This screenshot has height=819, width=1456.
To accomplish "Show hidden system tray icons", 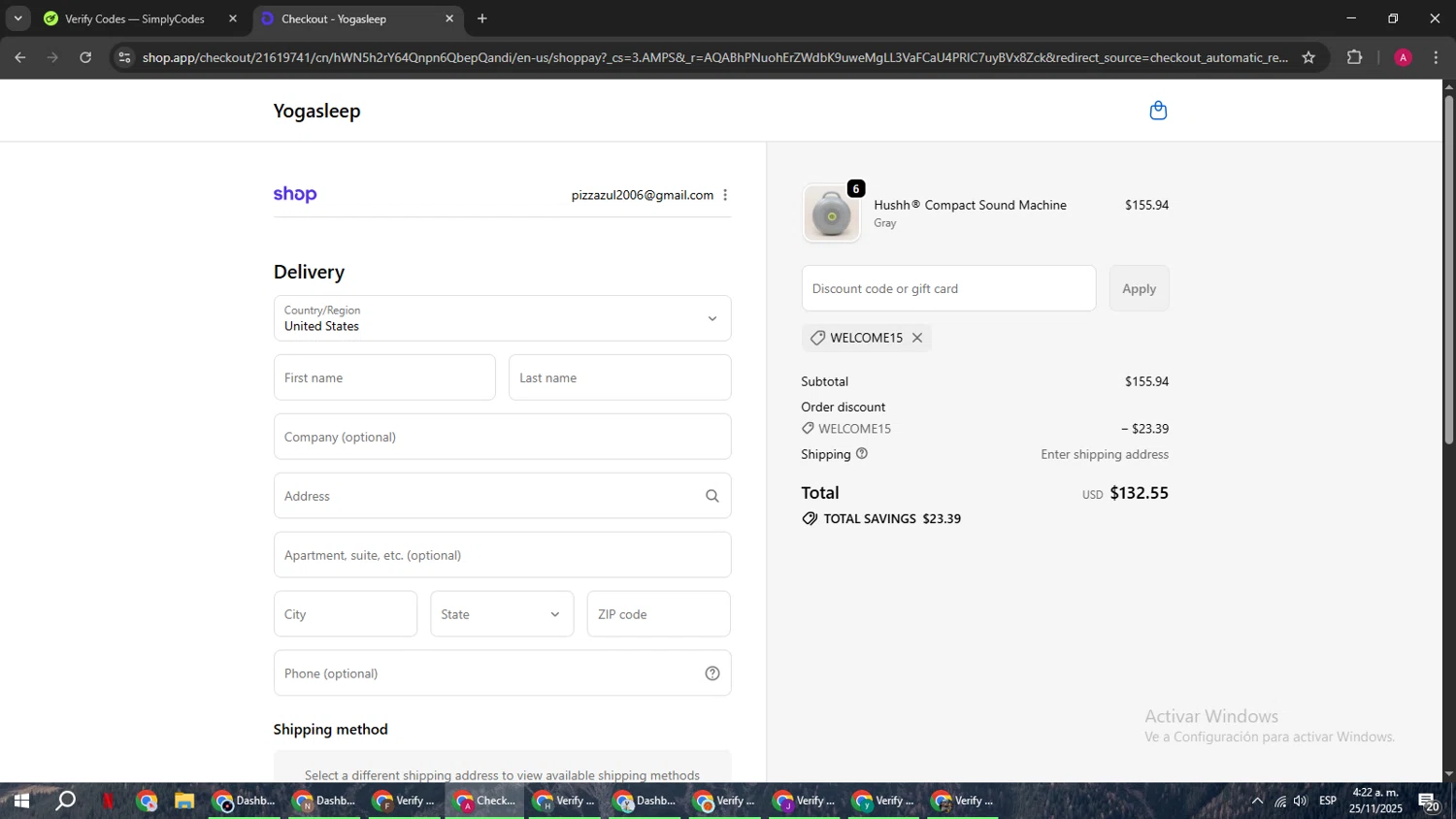I will 1257,802.
